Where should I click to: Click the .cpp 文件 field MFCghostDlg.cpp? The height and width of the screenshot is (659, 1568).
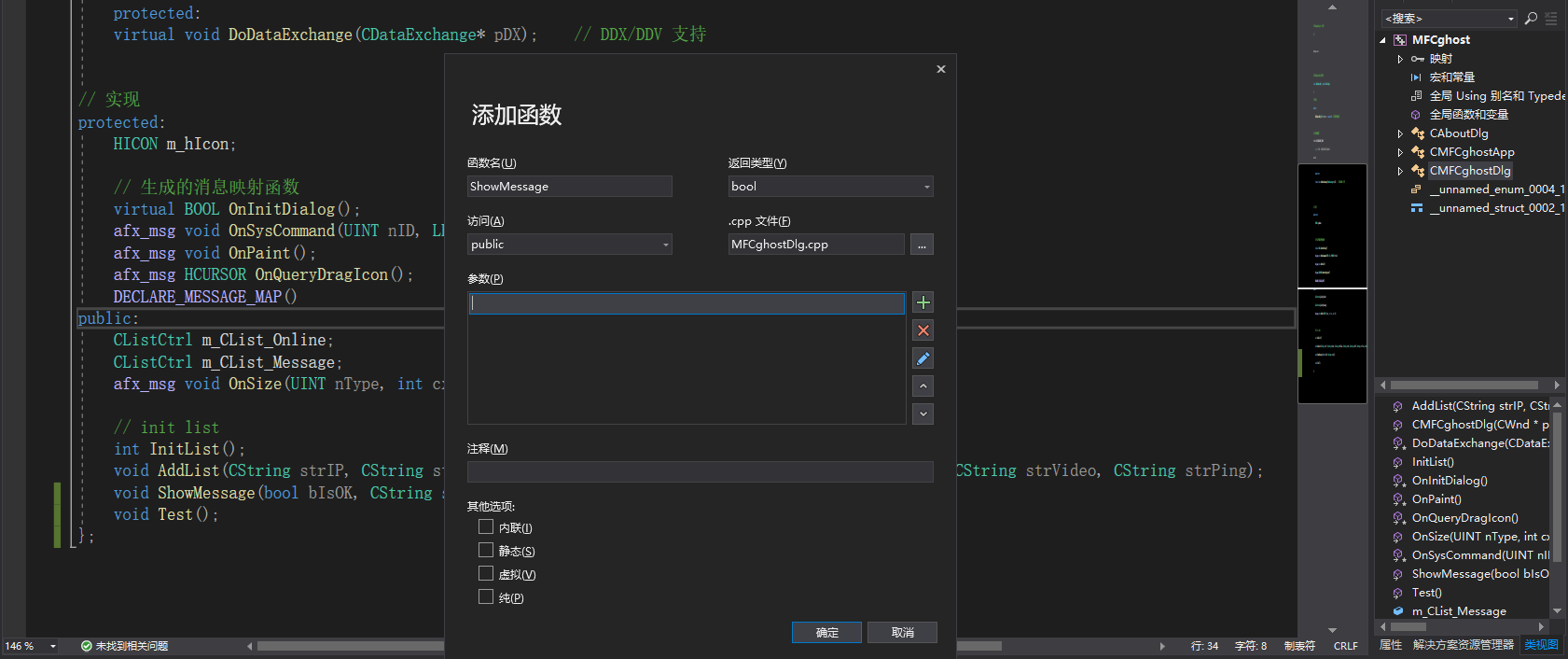[816, 245]
